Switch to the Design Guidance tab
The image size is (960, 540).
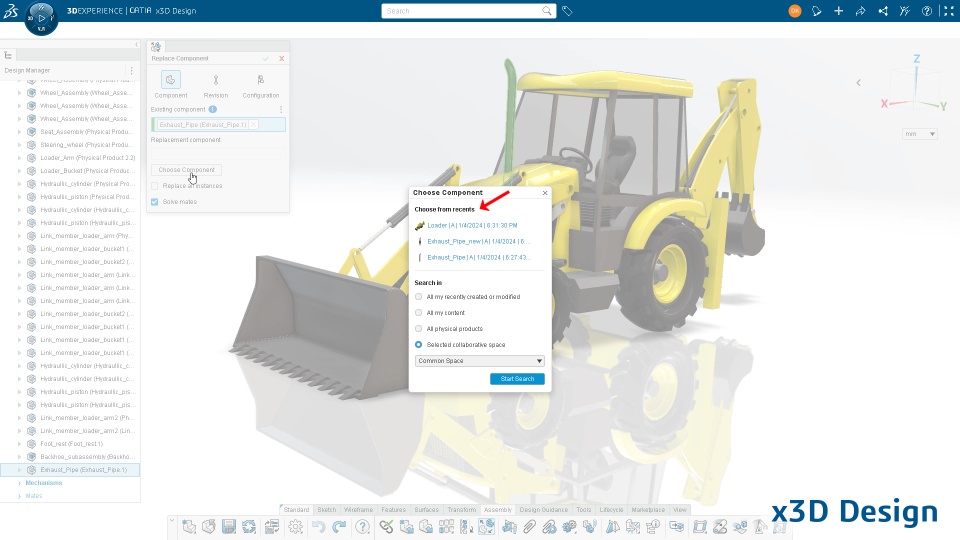coord(544,509)
